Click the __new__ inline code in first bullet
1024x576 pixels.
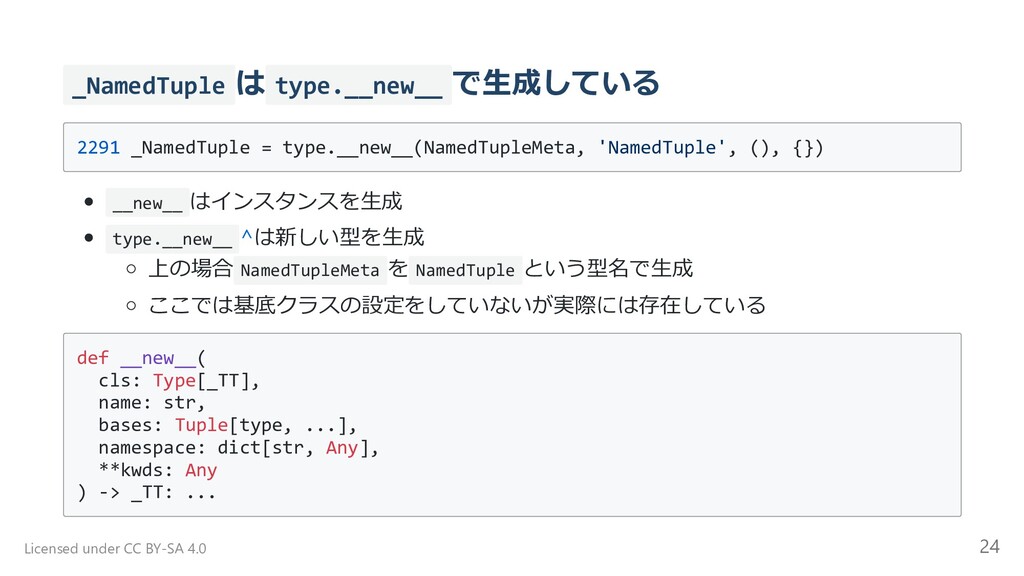pos(147,203)
